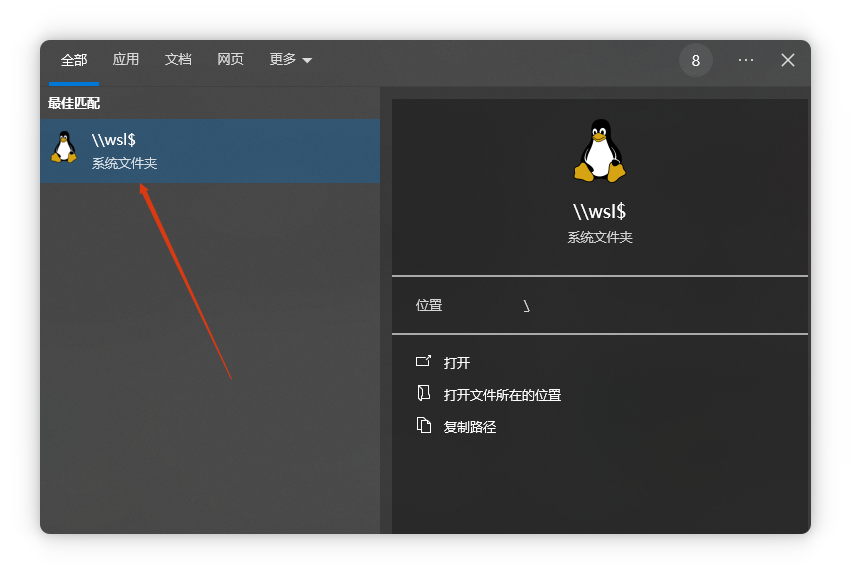
Task: Click the 系统文件夹 label in preview pane
Action: click(x=600, y=237)
